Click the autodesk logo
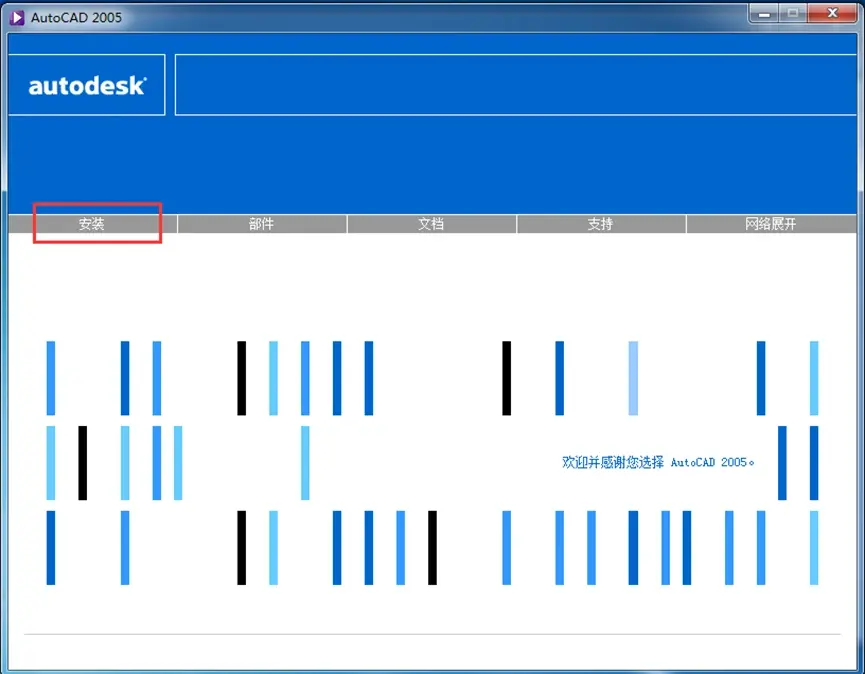Screen dimensions: 865x674 pos(87,85)
